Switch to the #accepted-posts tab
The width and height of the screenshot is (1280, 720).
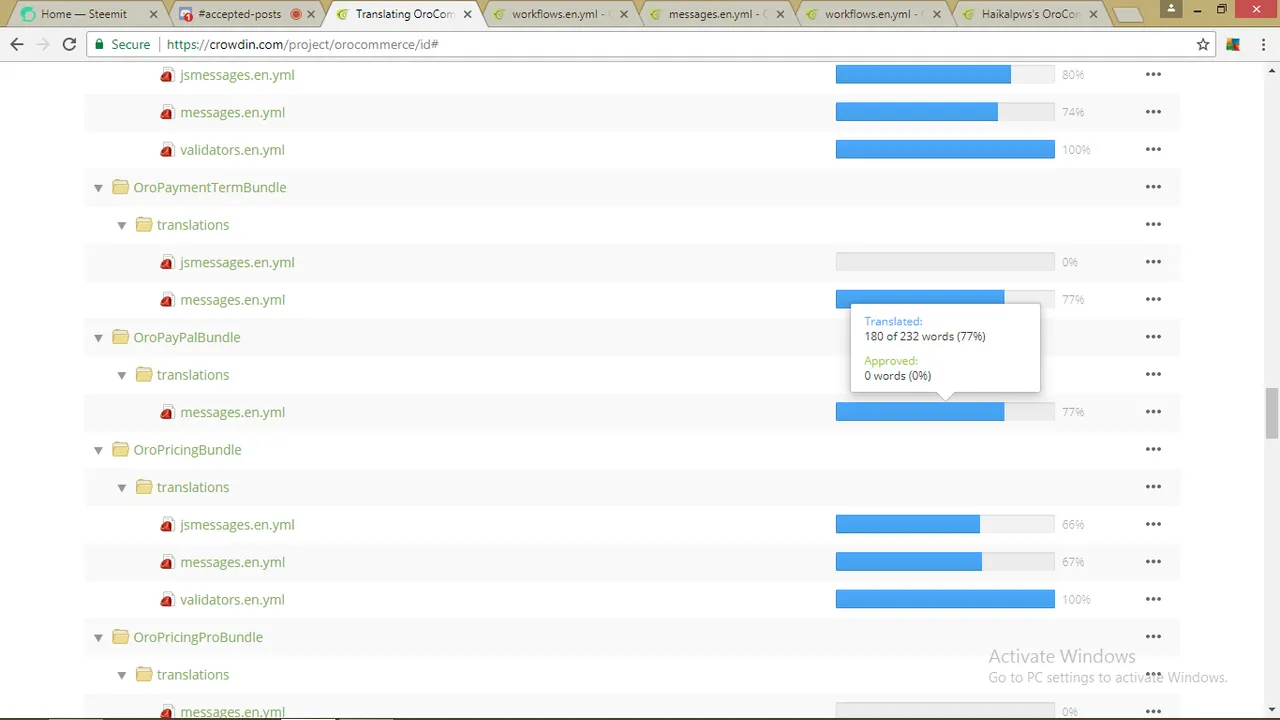pos(246,14)
